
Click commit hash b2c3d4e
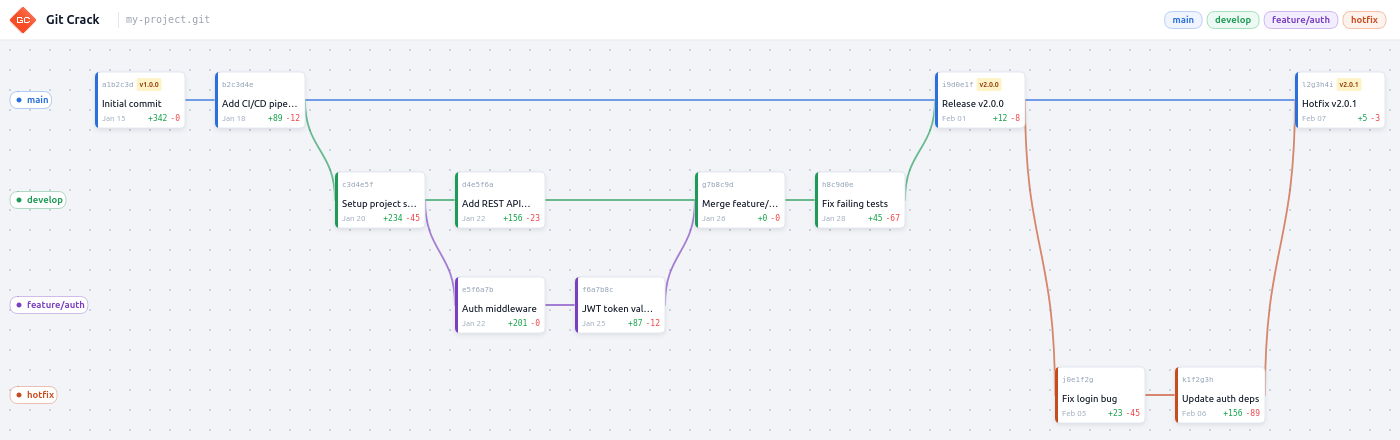click(238, 85)
